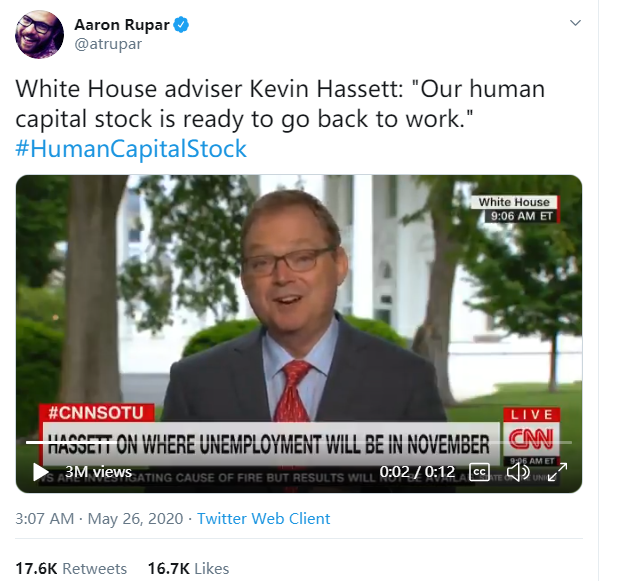Click the blue verified badge
This screenshot has height=581, width=617.
coord(181,25)
